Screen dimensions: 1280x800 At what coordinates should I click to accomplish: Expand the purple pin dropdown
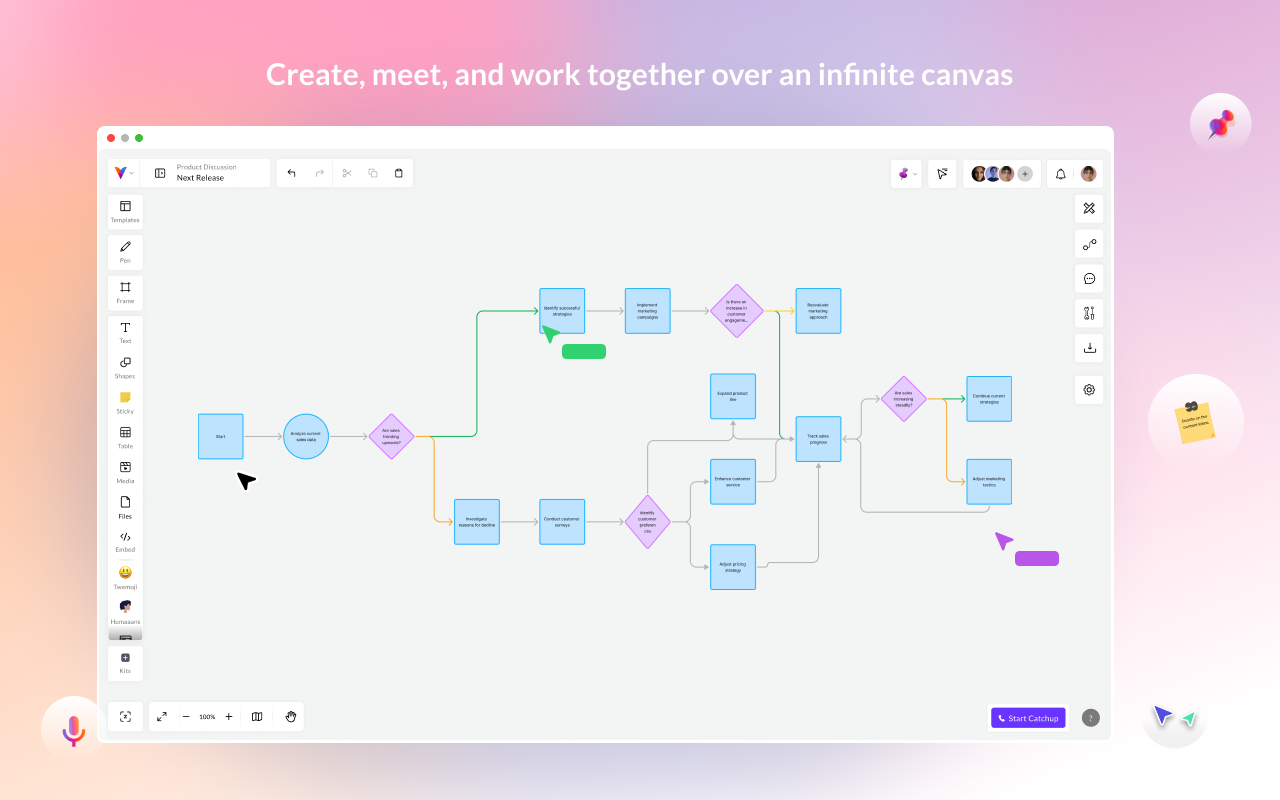click(907, 173)
